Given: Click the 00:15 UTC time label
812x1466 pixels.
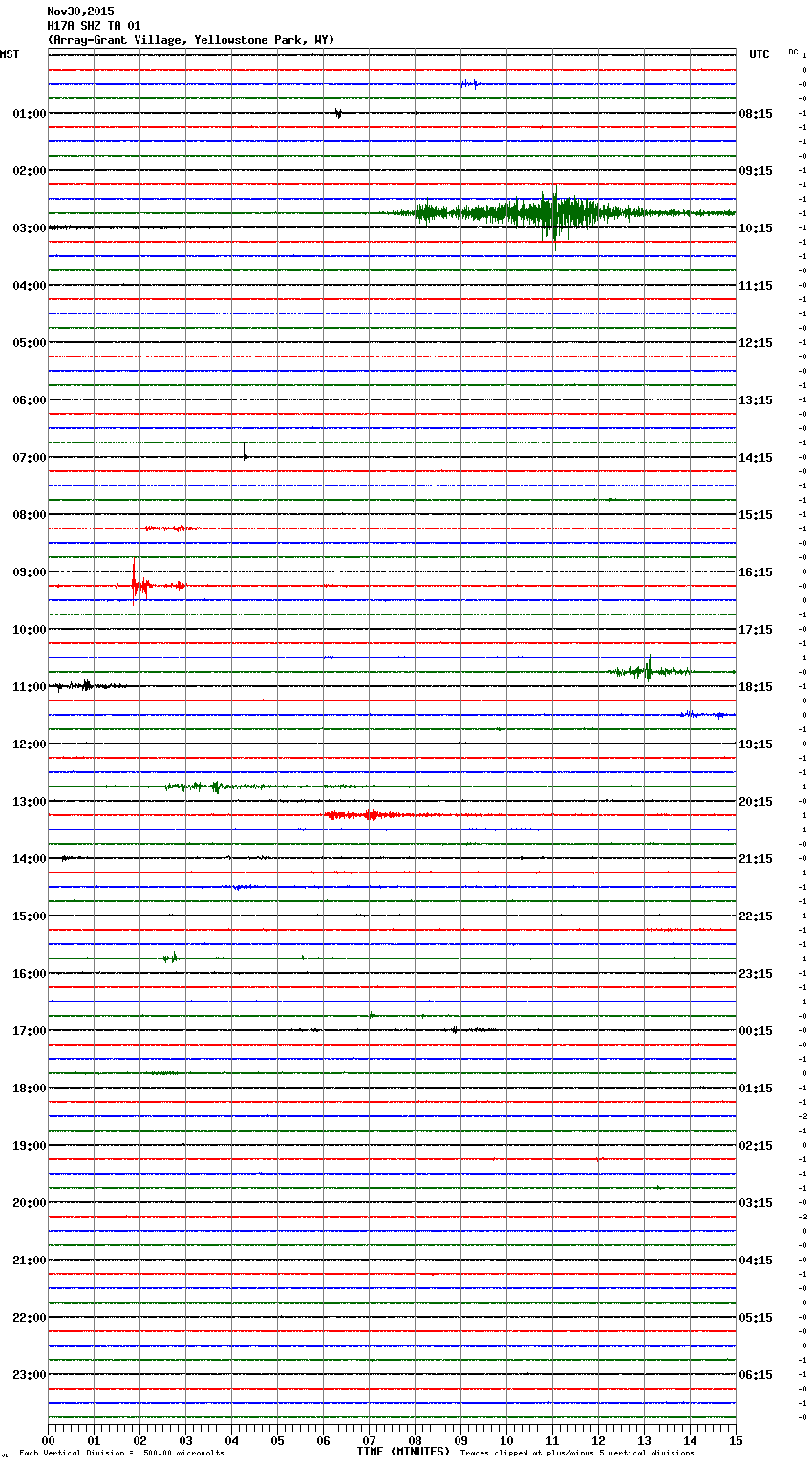Looking at the screenshot, I should tap(756, 1031).
